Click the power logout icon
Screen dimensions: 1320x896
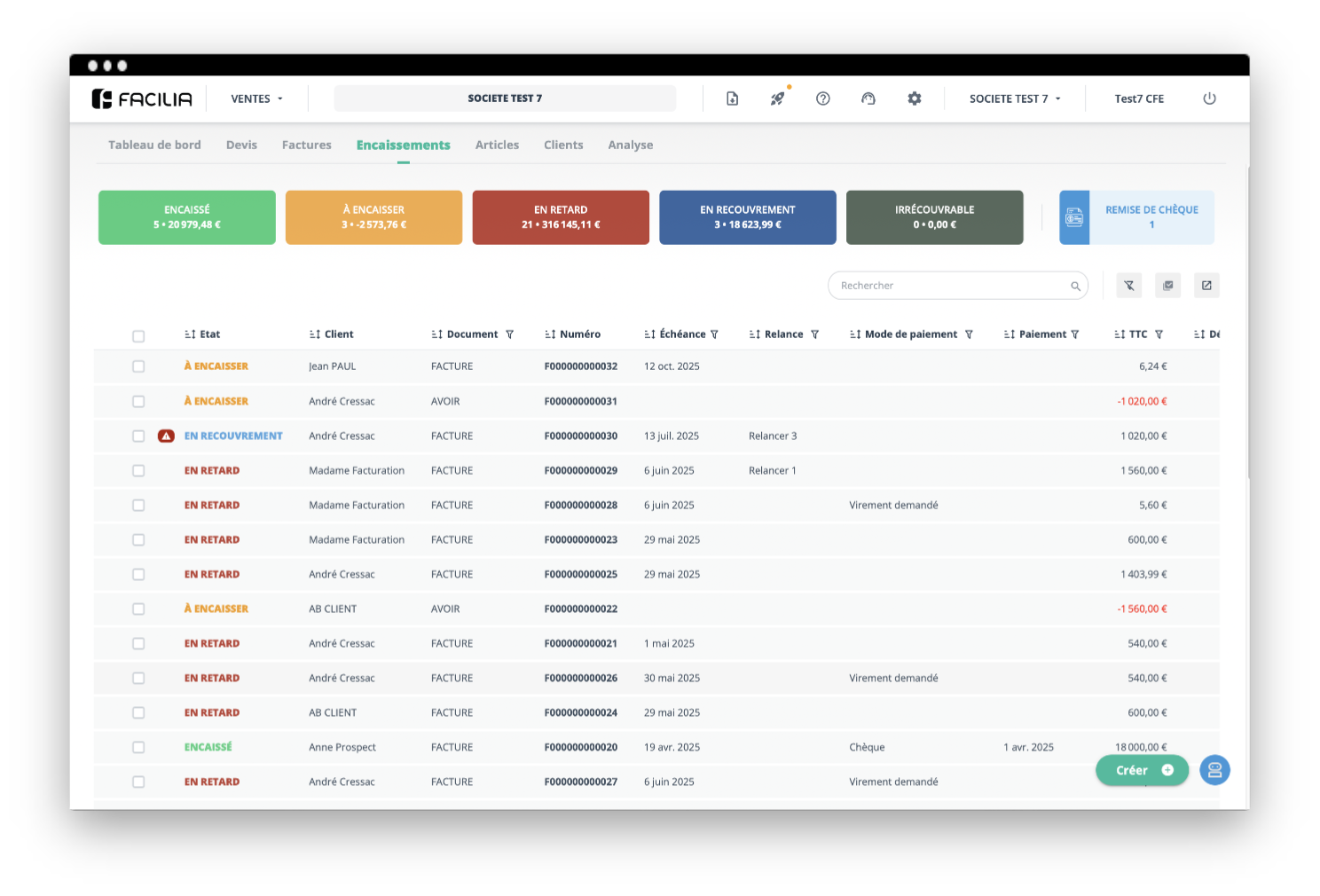pyautogui.click(x=1209, y=98)
